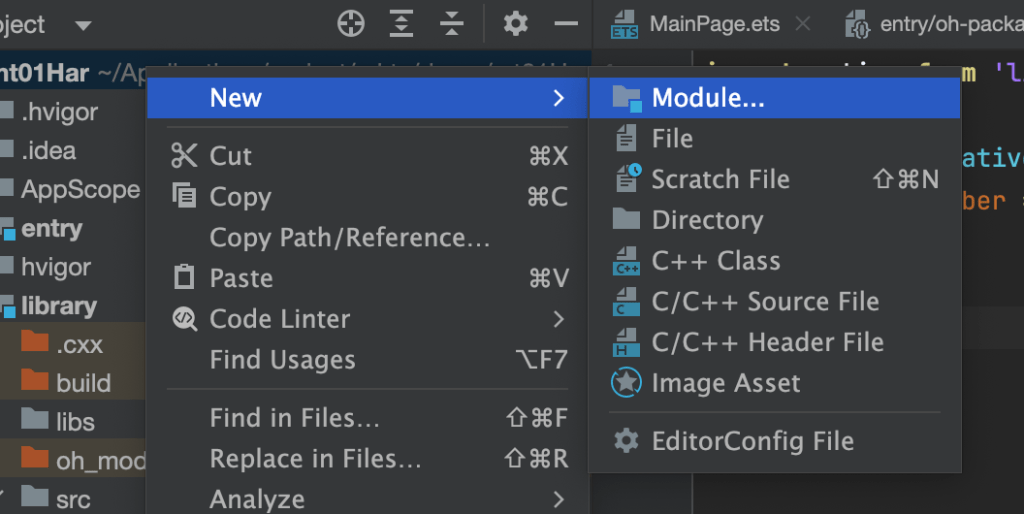Open project panel settings gear icon
Viewport: 1024px width, 514px height.
coord(516,24)
